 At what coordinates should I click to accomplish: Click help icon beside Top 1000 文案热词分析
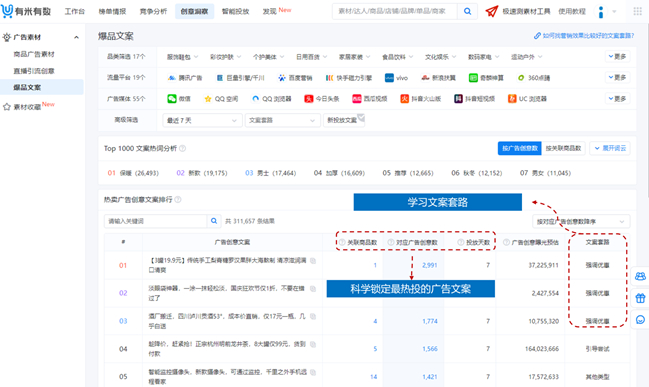[x=183, y=148]
